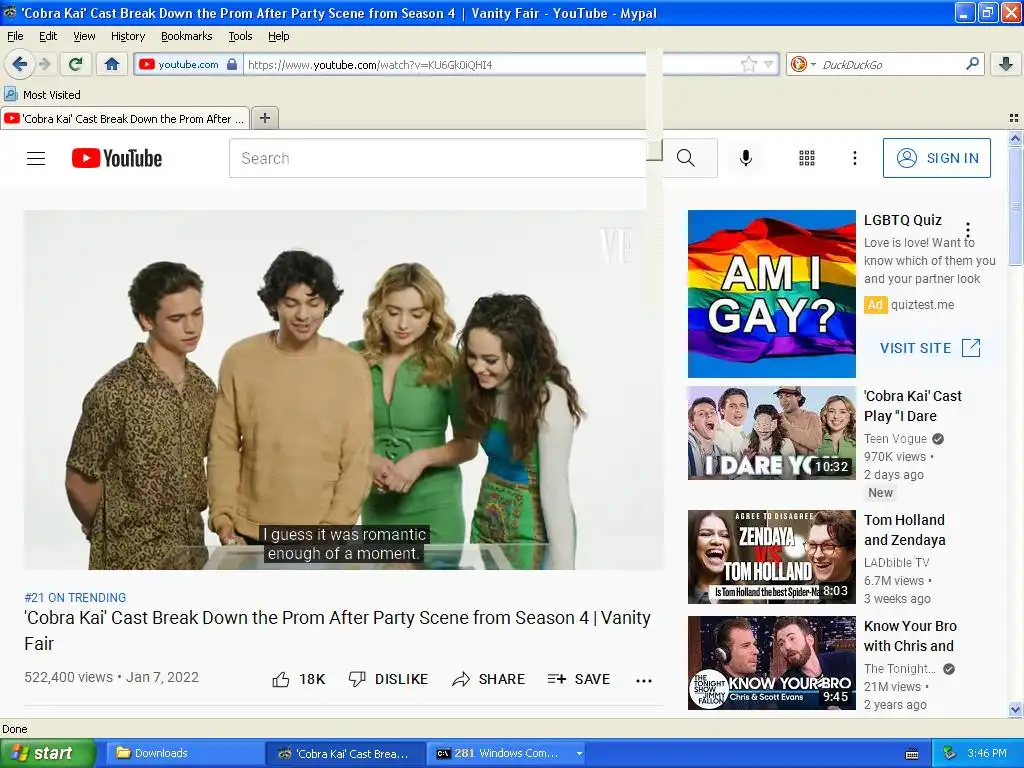Open the browser home page
1024x768 pixels.
click(112, 64)
